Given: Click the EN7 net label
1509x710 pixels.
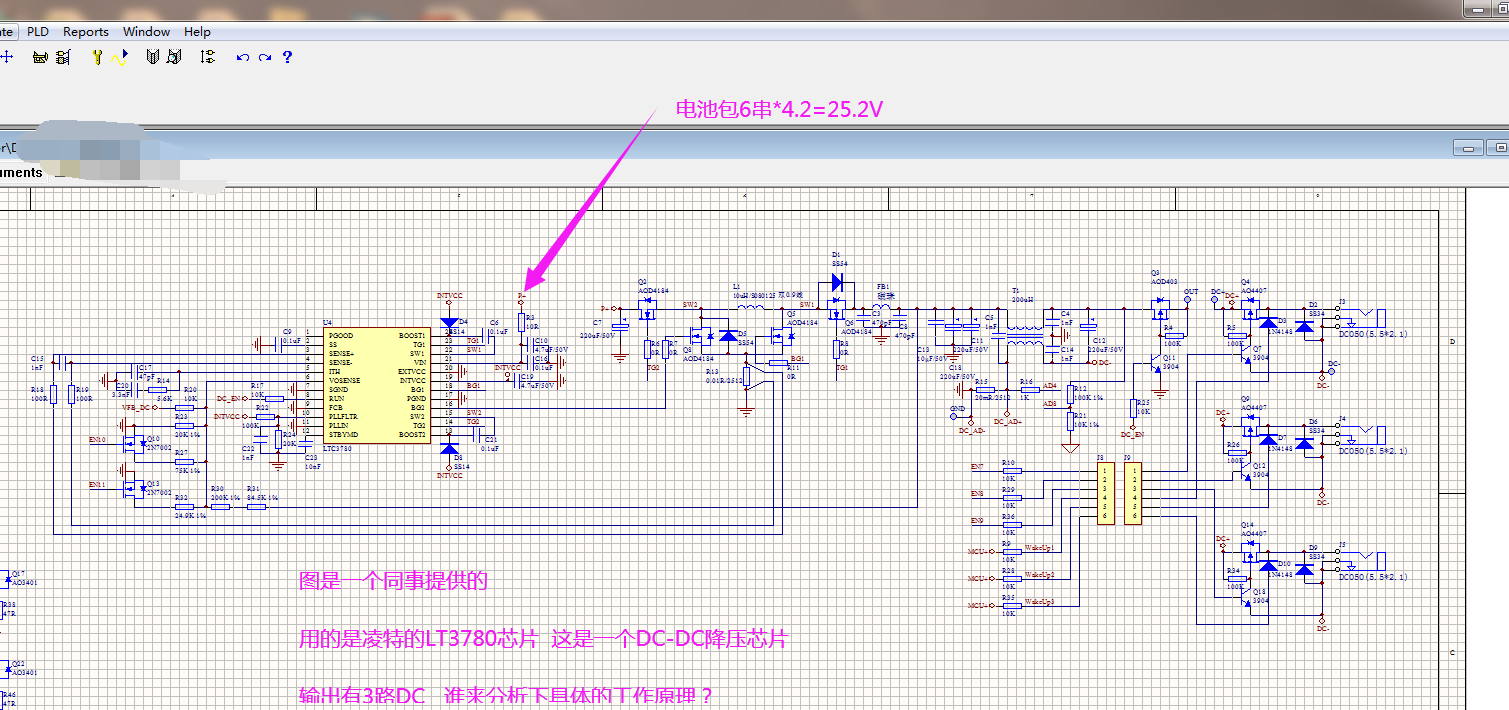Looking at the screenshot, I should (x=977, y=467).
